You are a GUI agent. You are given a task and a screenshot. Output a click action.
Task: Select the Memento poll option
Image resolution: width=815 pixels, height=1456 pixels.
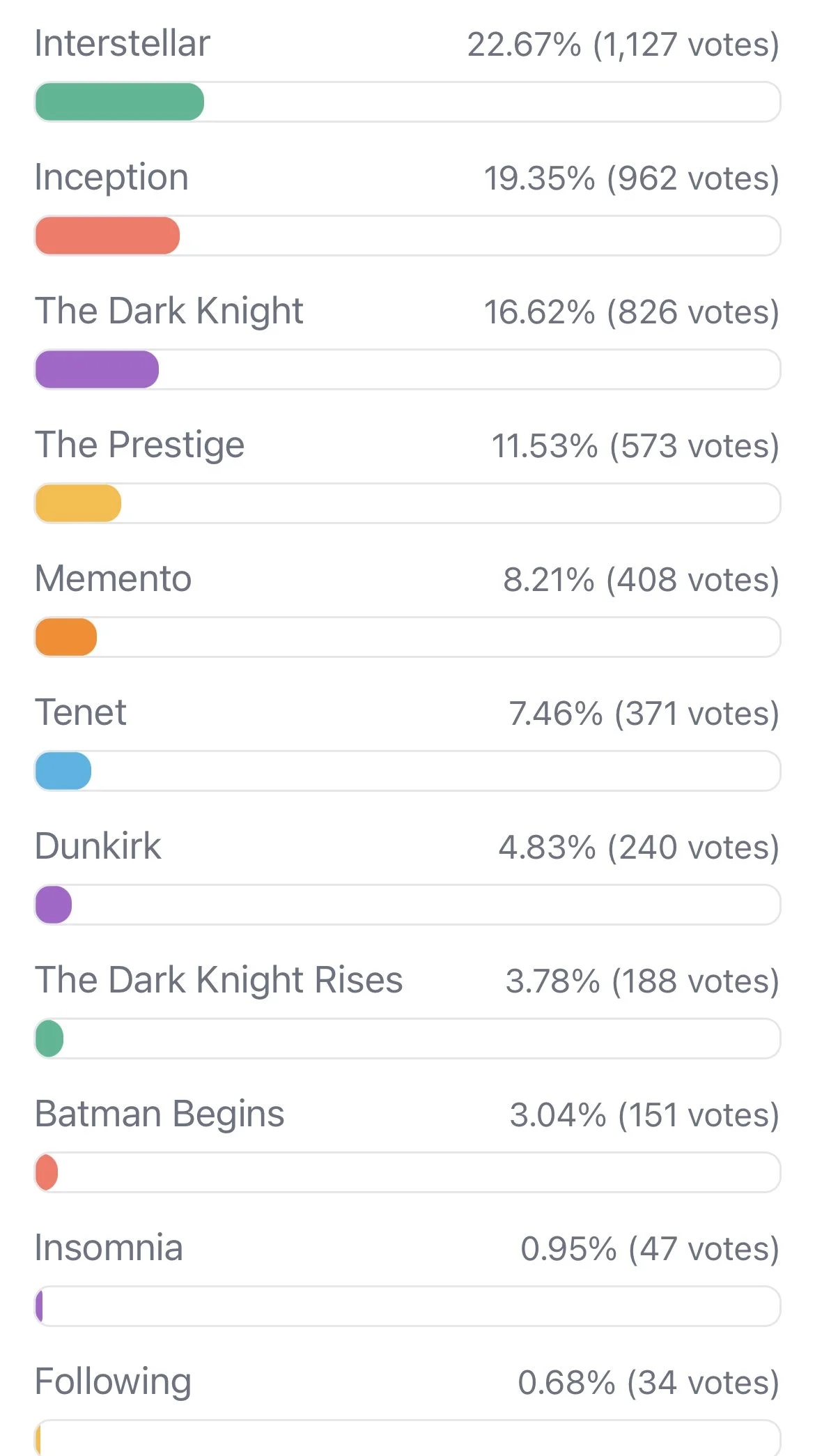[113, 578]
